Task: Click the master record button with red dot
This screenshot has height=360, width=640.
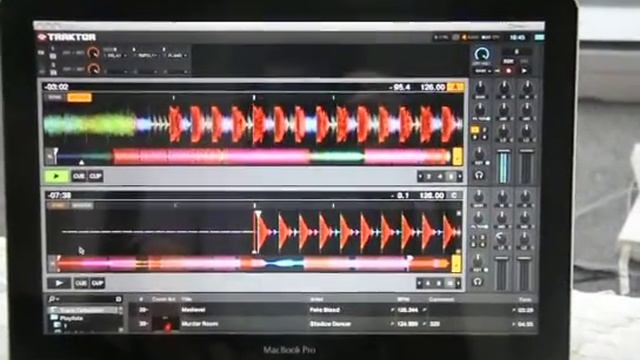Action: (509, 70)
